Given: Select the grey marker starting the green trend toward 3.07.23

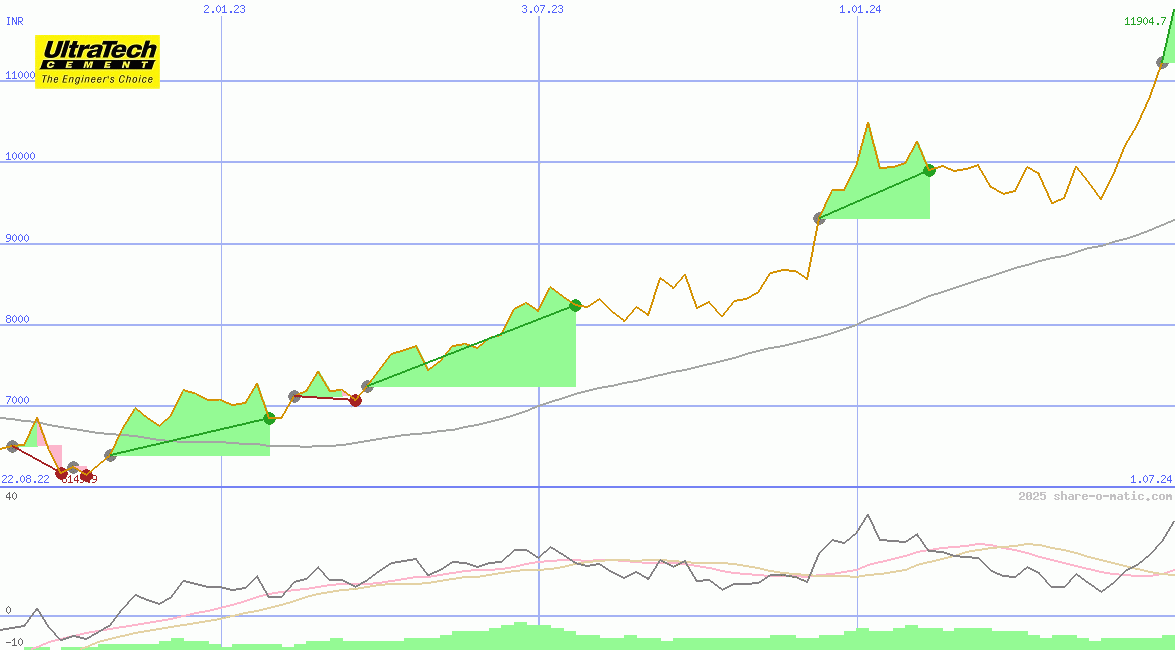Looking at the screenshot, I should pyautogui.click(x=367, y=387).
